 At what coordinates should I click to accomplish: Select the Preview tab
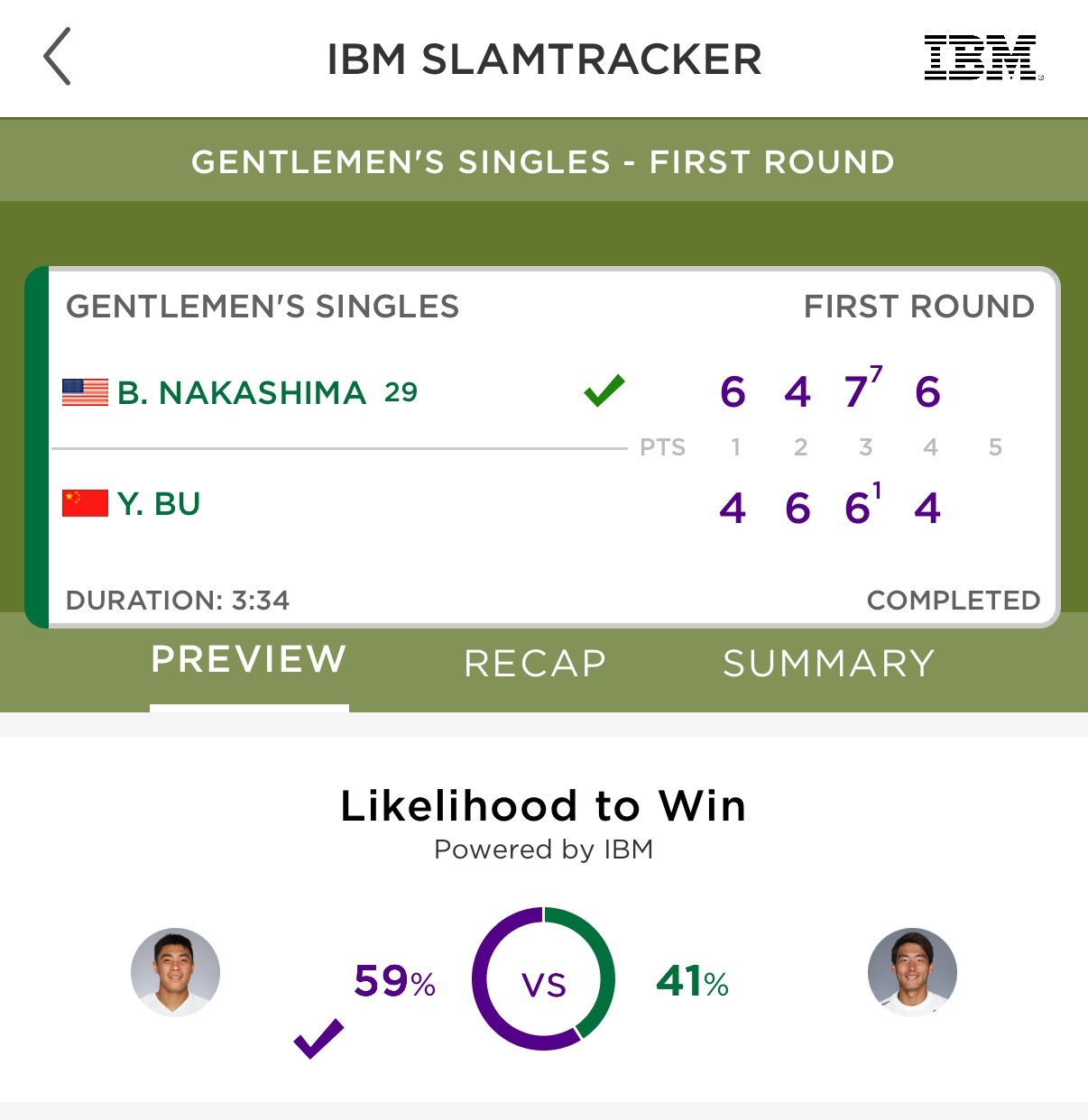click(249, 660)
